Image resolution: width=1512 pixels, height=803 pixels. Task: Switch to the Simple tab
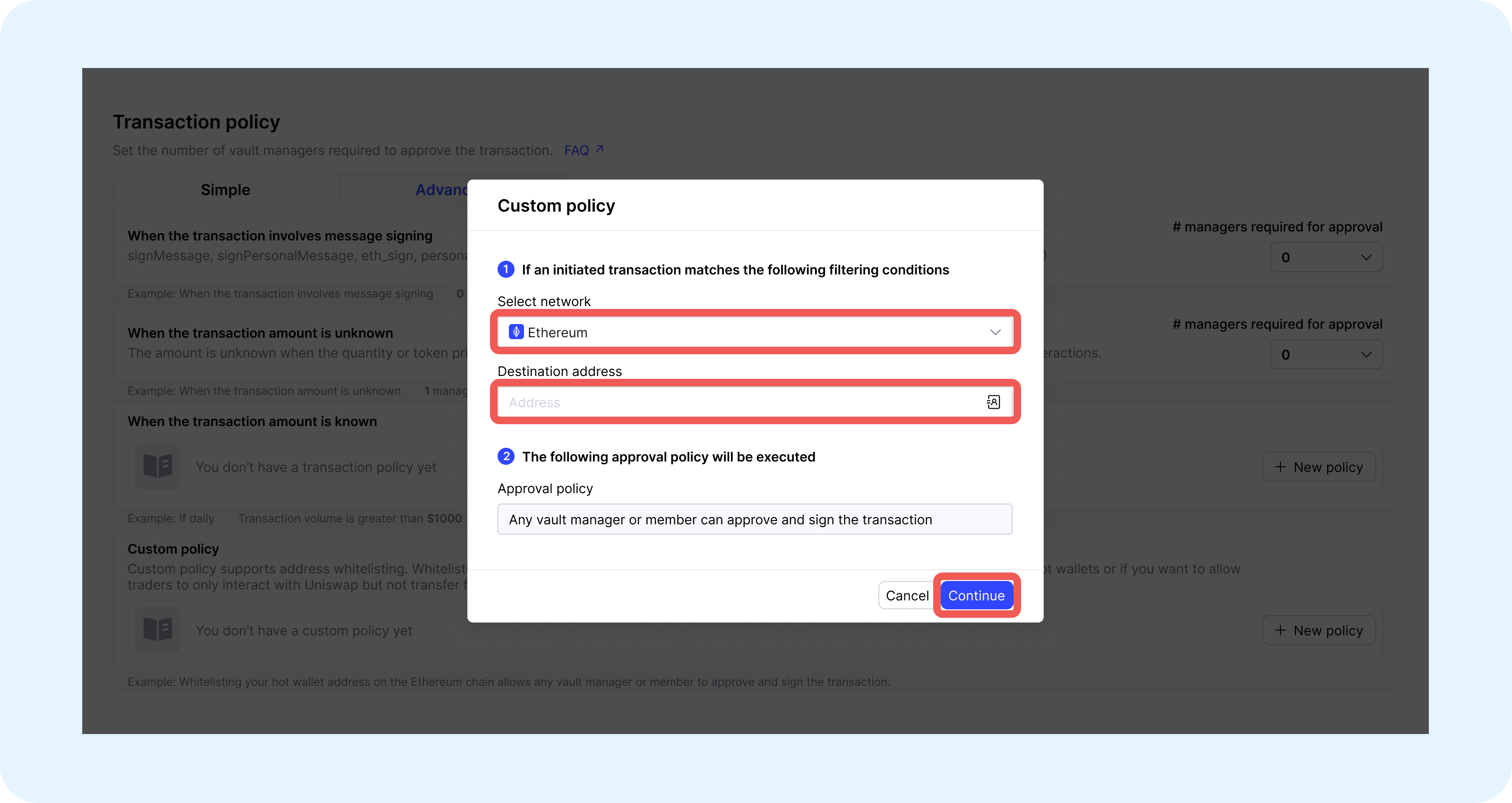pos(225,189)
